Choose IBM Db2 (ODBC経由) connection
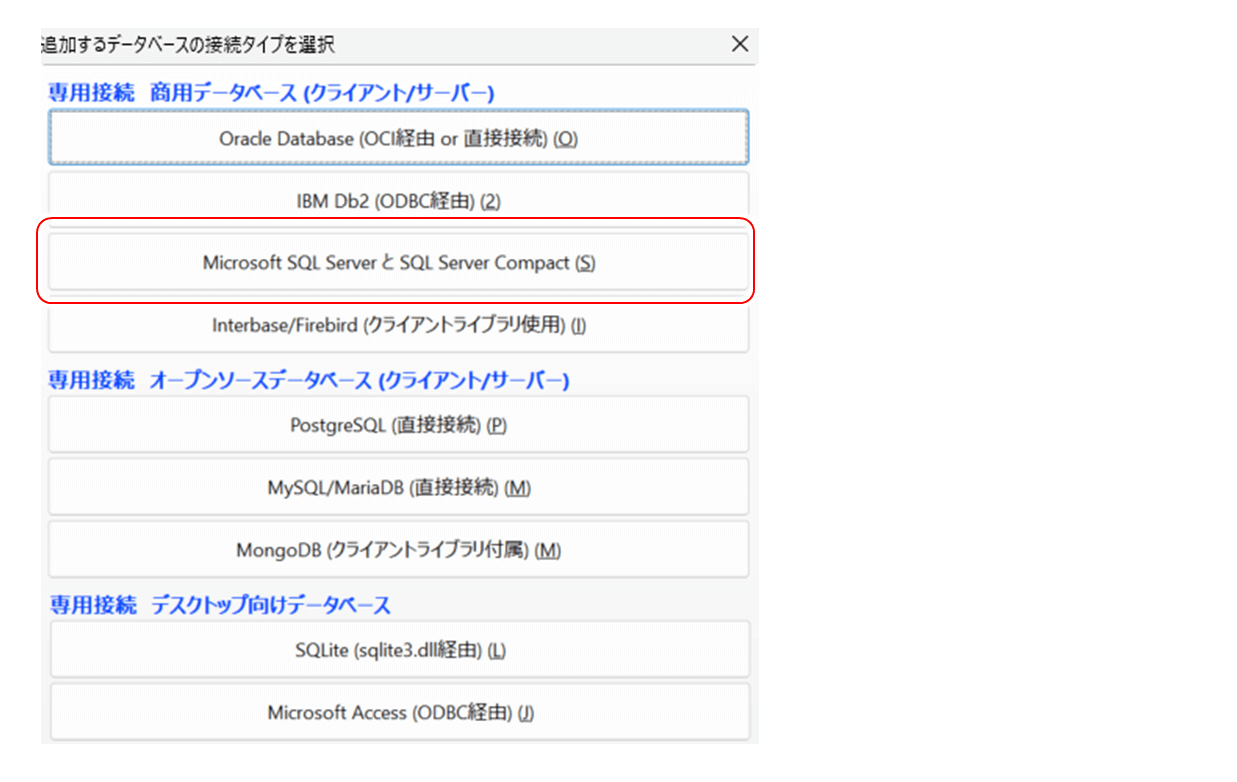 [x=398, y=200]
